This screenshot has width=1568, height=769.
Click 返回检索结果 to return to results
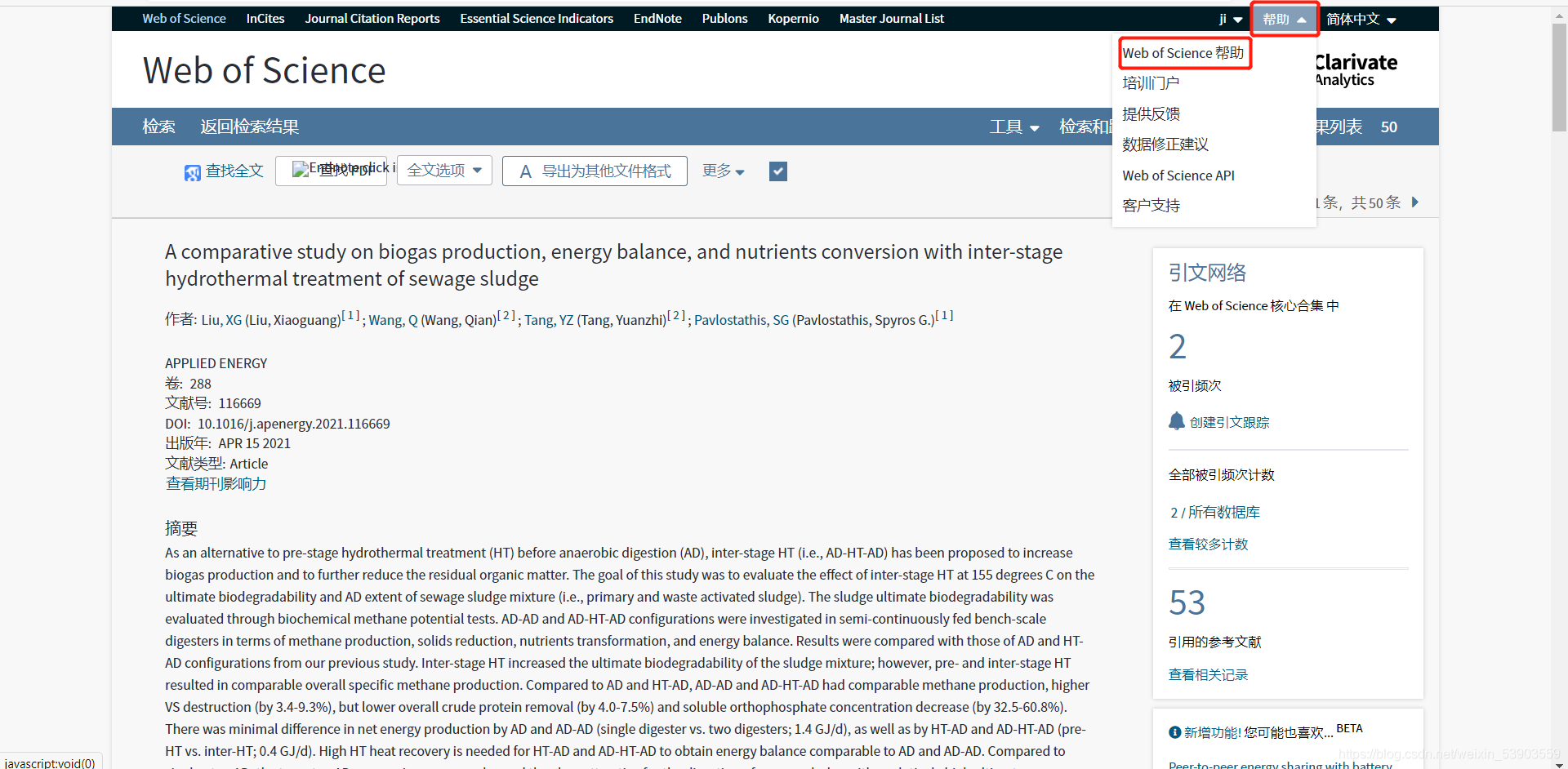(250, 127)
